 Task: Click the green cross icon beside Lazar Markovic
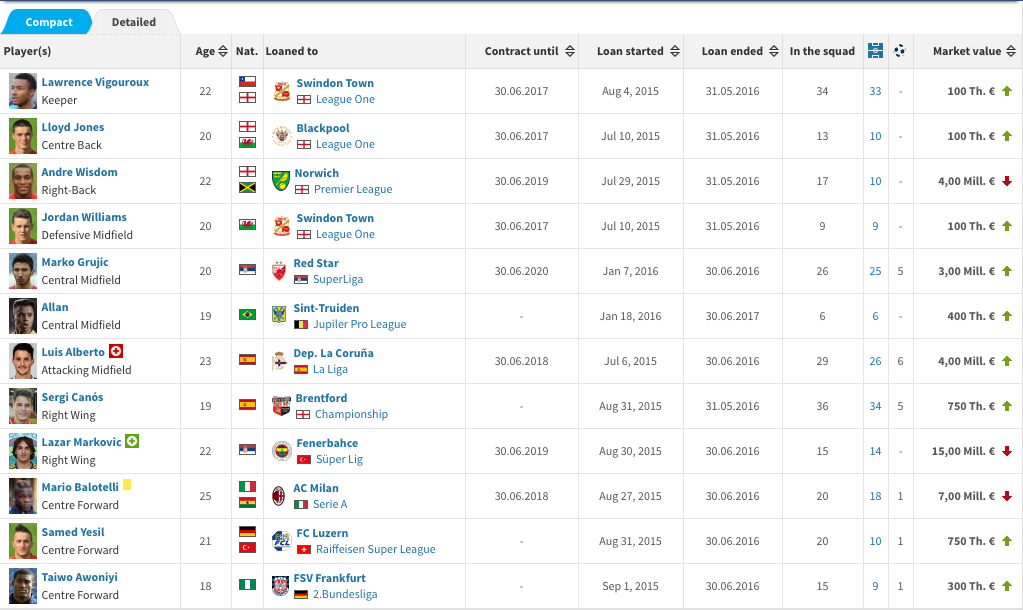pos(132,442)
